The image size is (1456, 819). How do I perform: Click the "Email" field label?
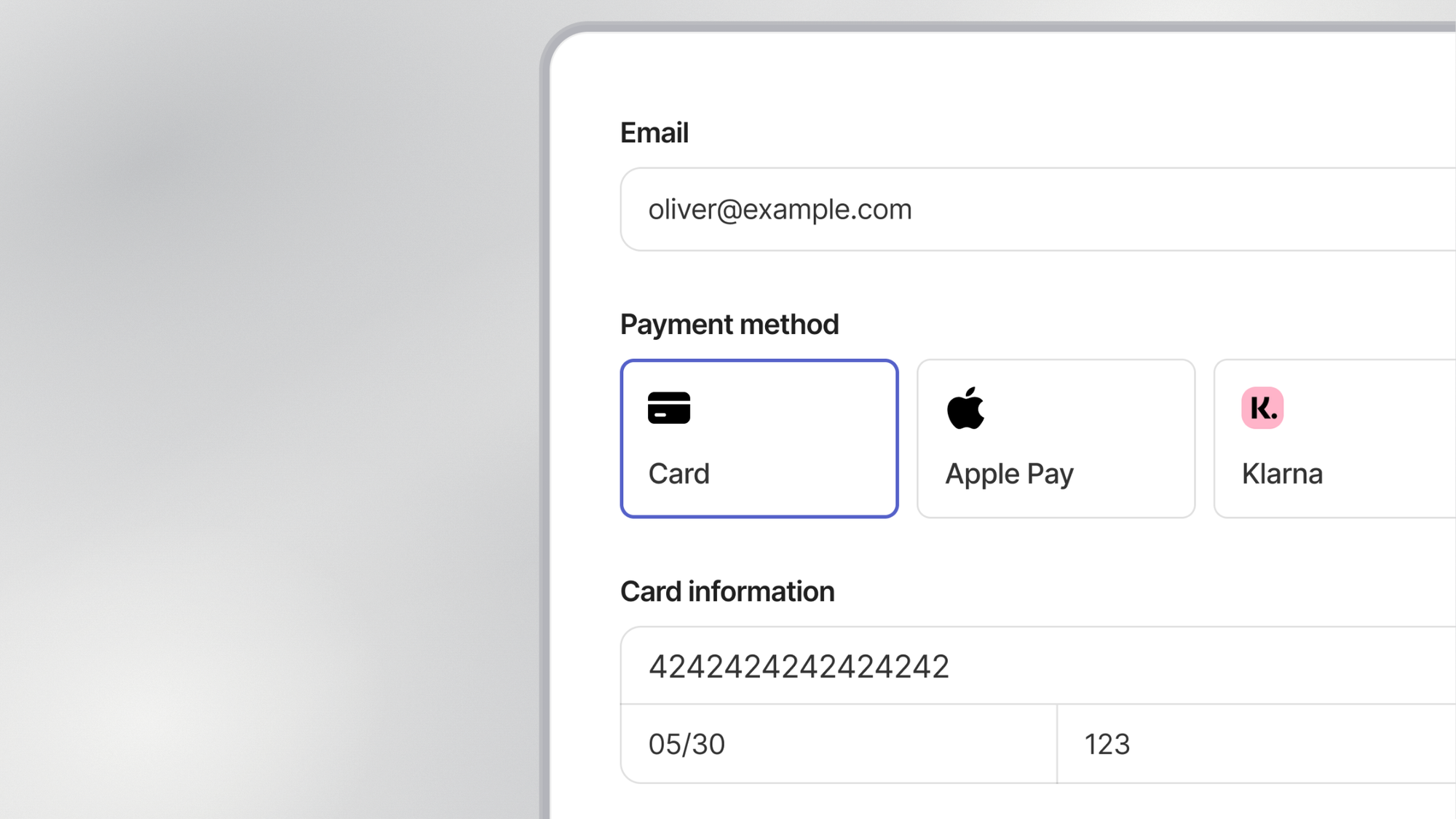click(x=654, y=133)
